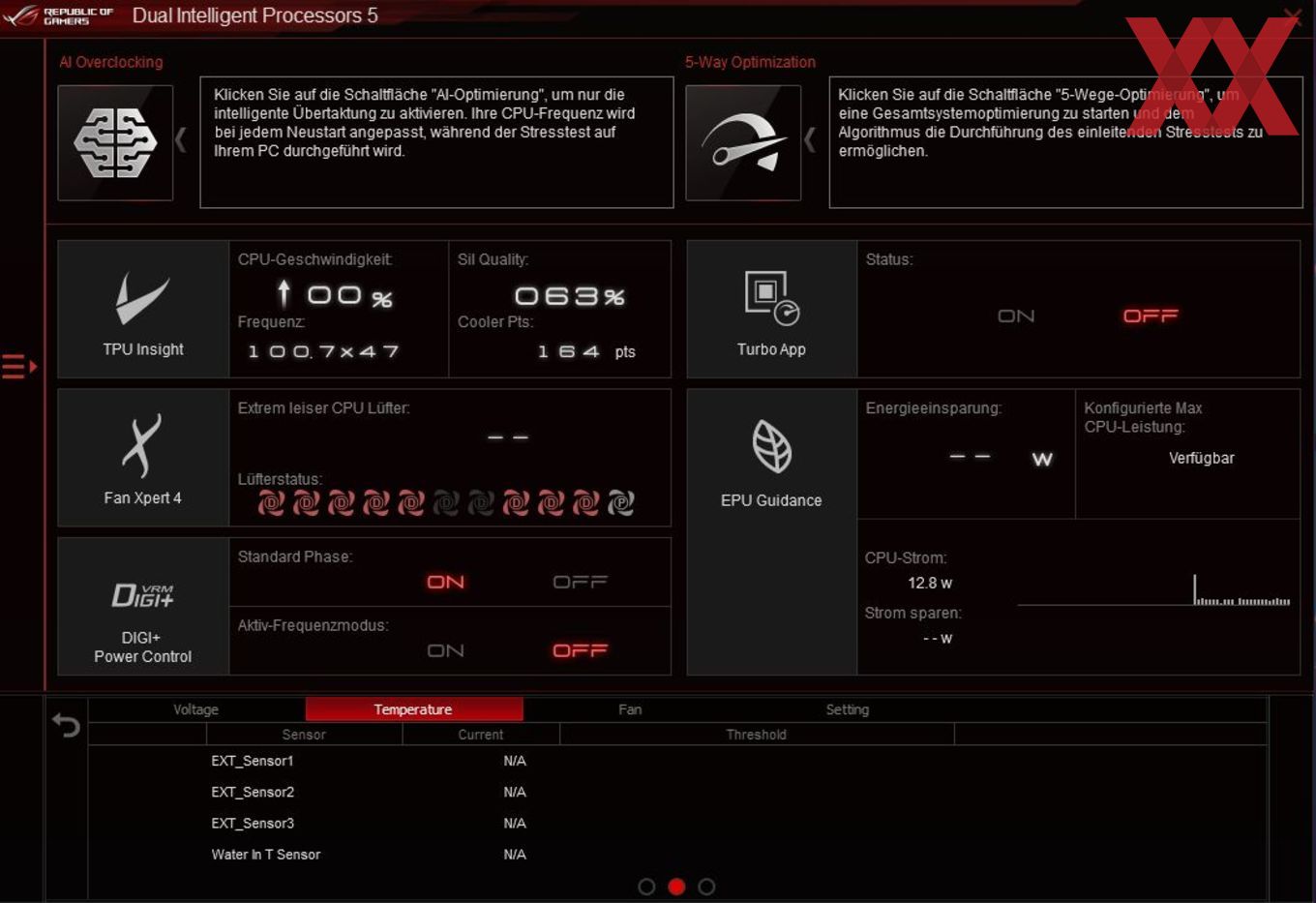Switch Standard Phase to ON
This screenshot has width=1316, height=903.
click(446, 582)
